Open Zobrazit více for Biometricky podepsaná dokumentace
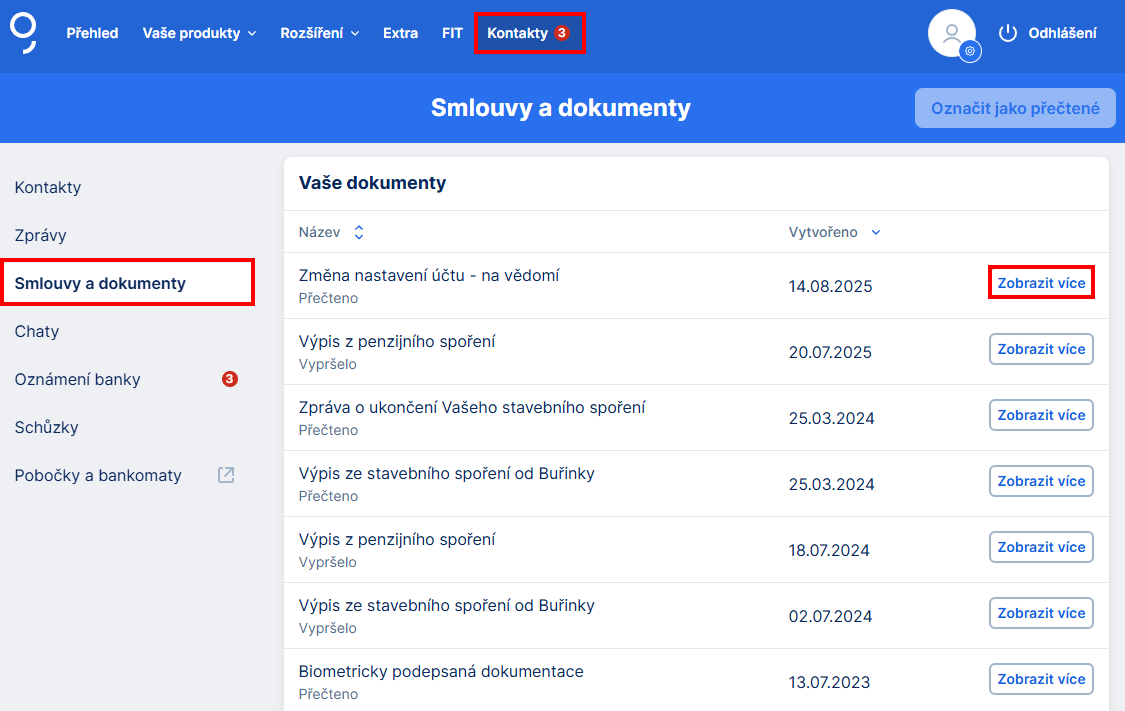Image resolution: width=1125 pixels, height=711 pixels. coord(1040,678)
